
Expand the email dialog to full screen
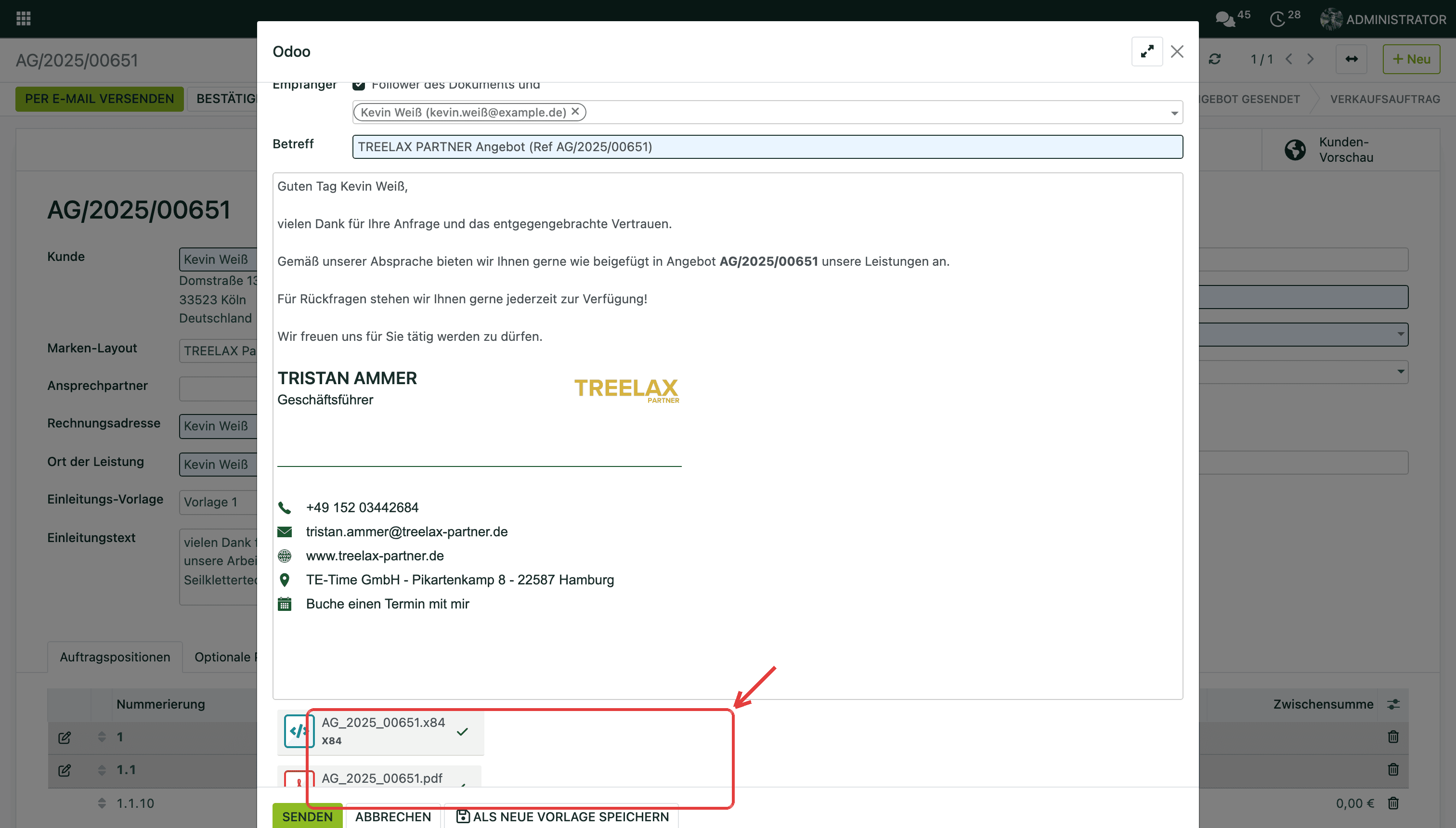[1146, 52]
